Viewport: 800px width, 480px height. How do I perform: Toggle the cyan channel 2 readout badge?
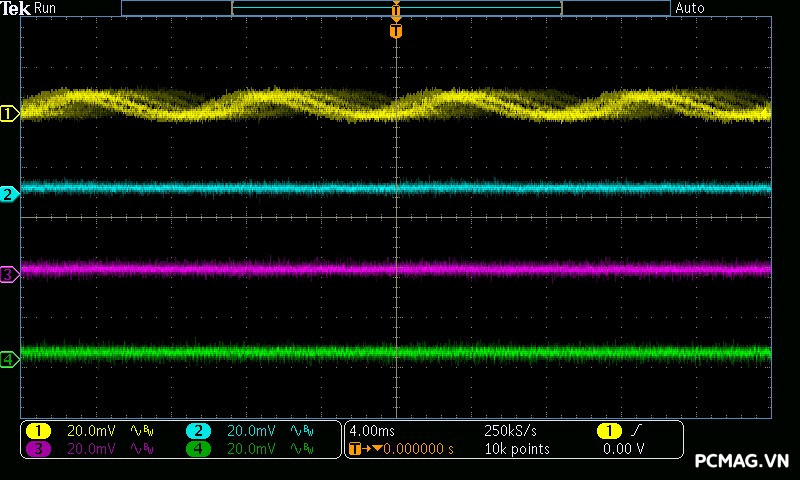pos(198,431)
